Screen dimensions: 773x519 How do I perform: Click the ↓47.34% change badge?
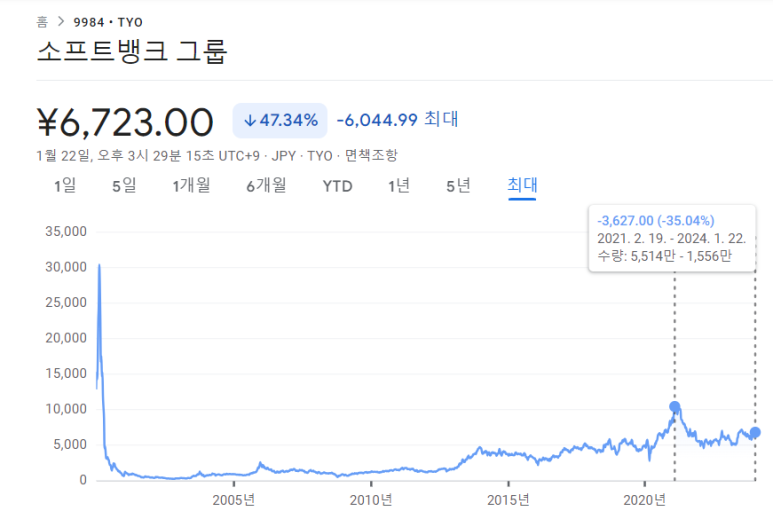pyautogui.click(x=280, y=120)
